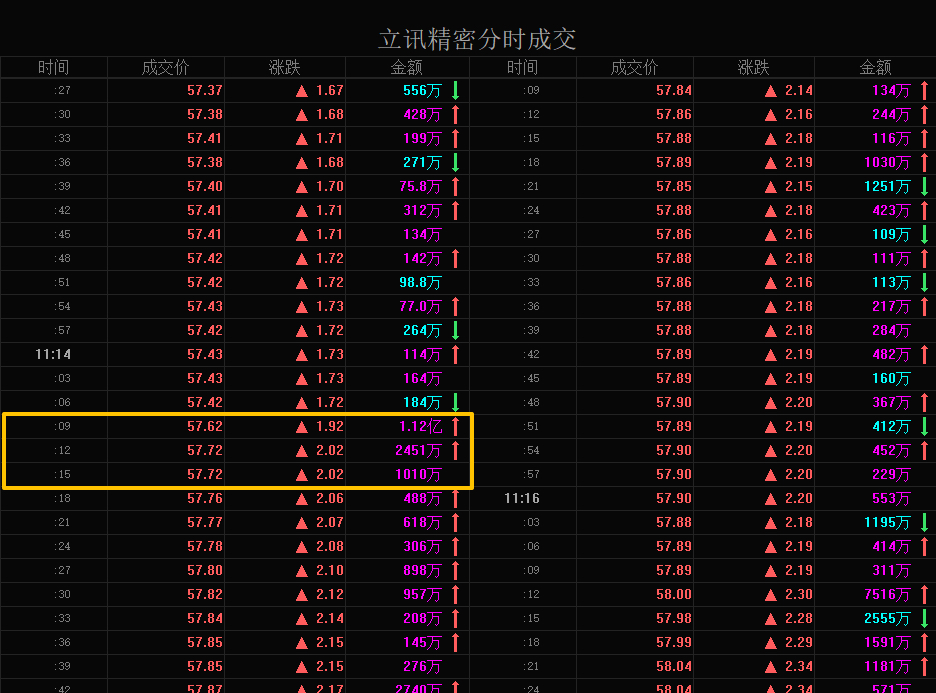
Task: Select the 11:16 time cell
Action: coord(522,498)
